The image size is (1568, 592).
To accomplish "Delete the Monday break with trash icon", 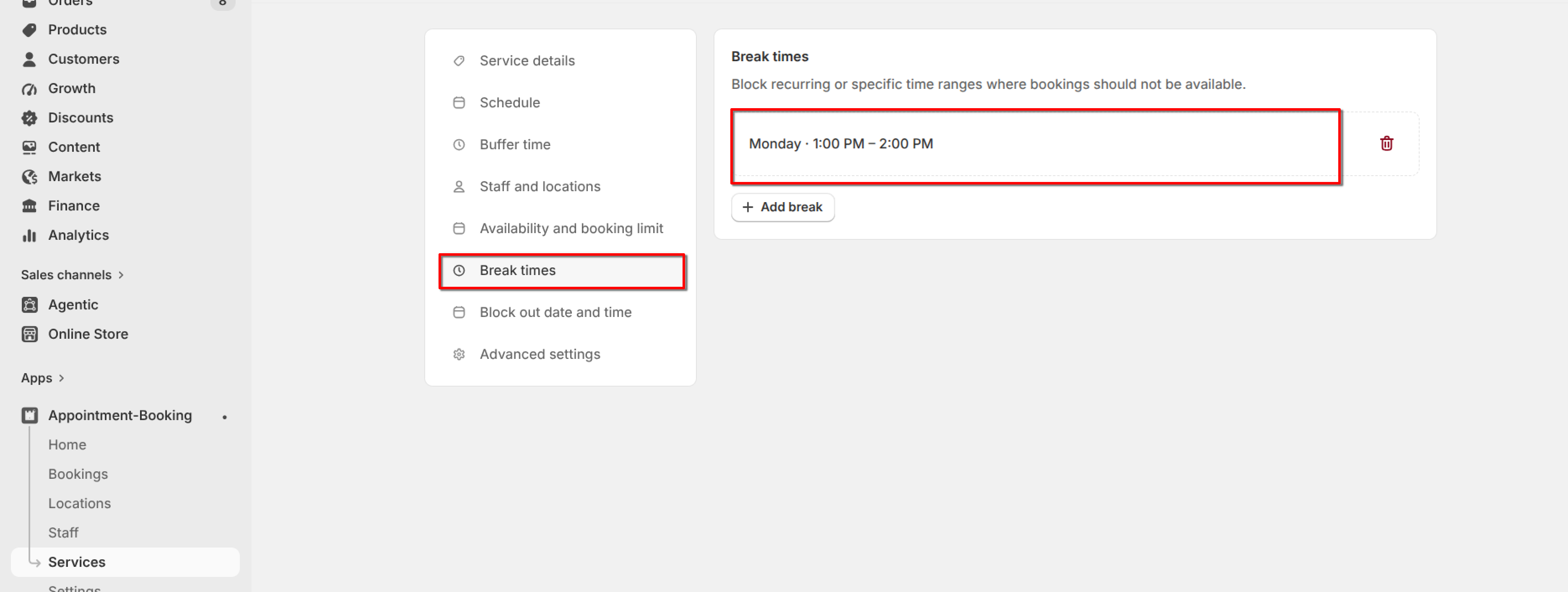I will point(1386,143).
